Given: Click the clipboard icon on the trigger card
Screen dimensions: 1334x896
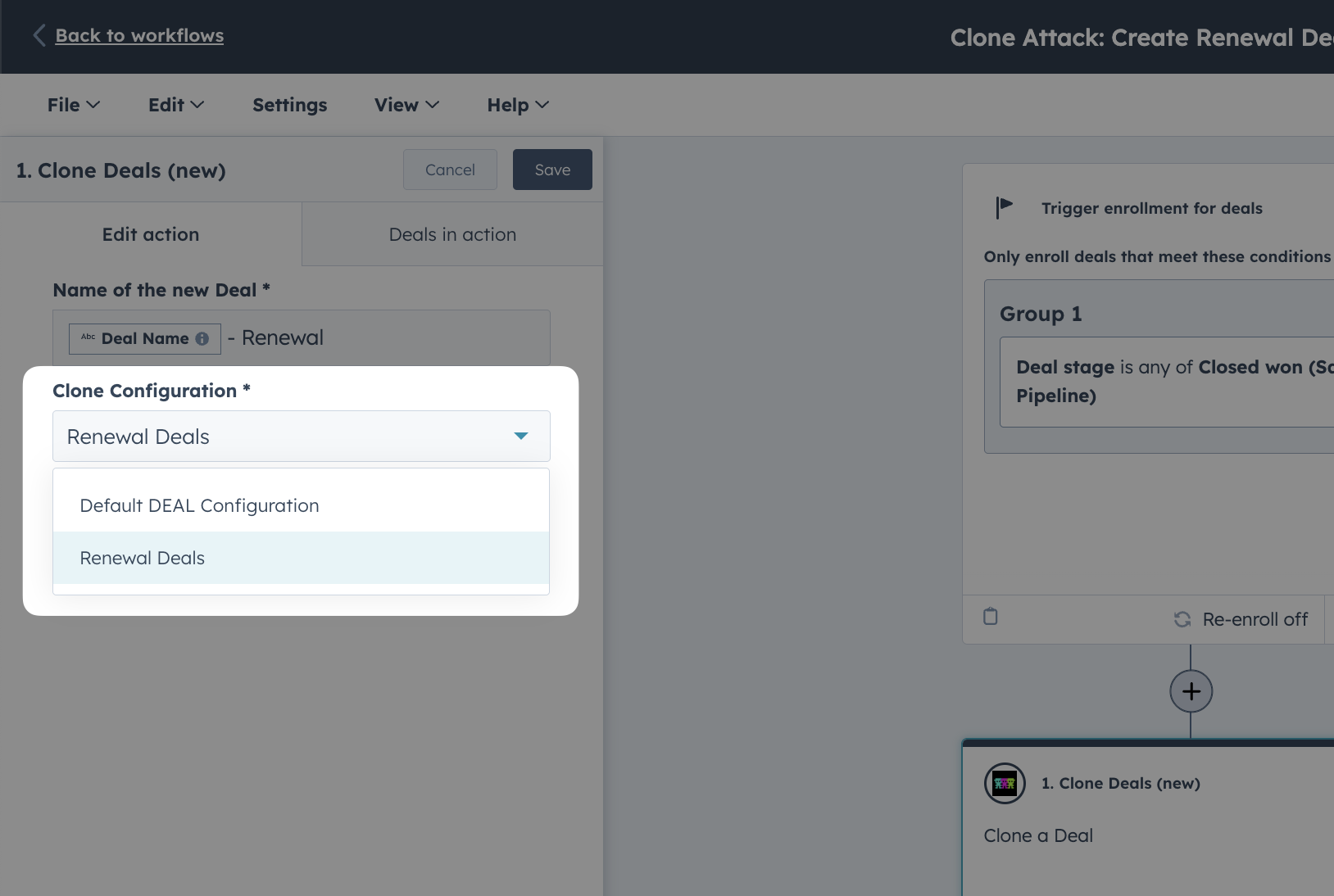Looking at the screenshot, I should click(x=990, y=616).
